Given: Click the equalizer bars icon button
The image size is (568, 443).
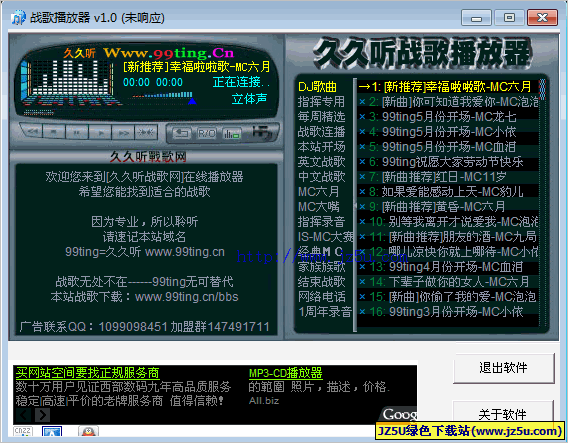Looking at the screenshot, I should pyautogui.click(x=231, y=134).
